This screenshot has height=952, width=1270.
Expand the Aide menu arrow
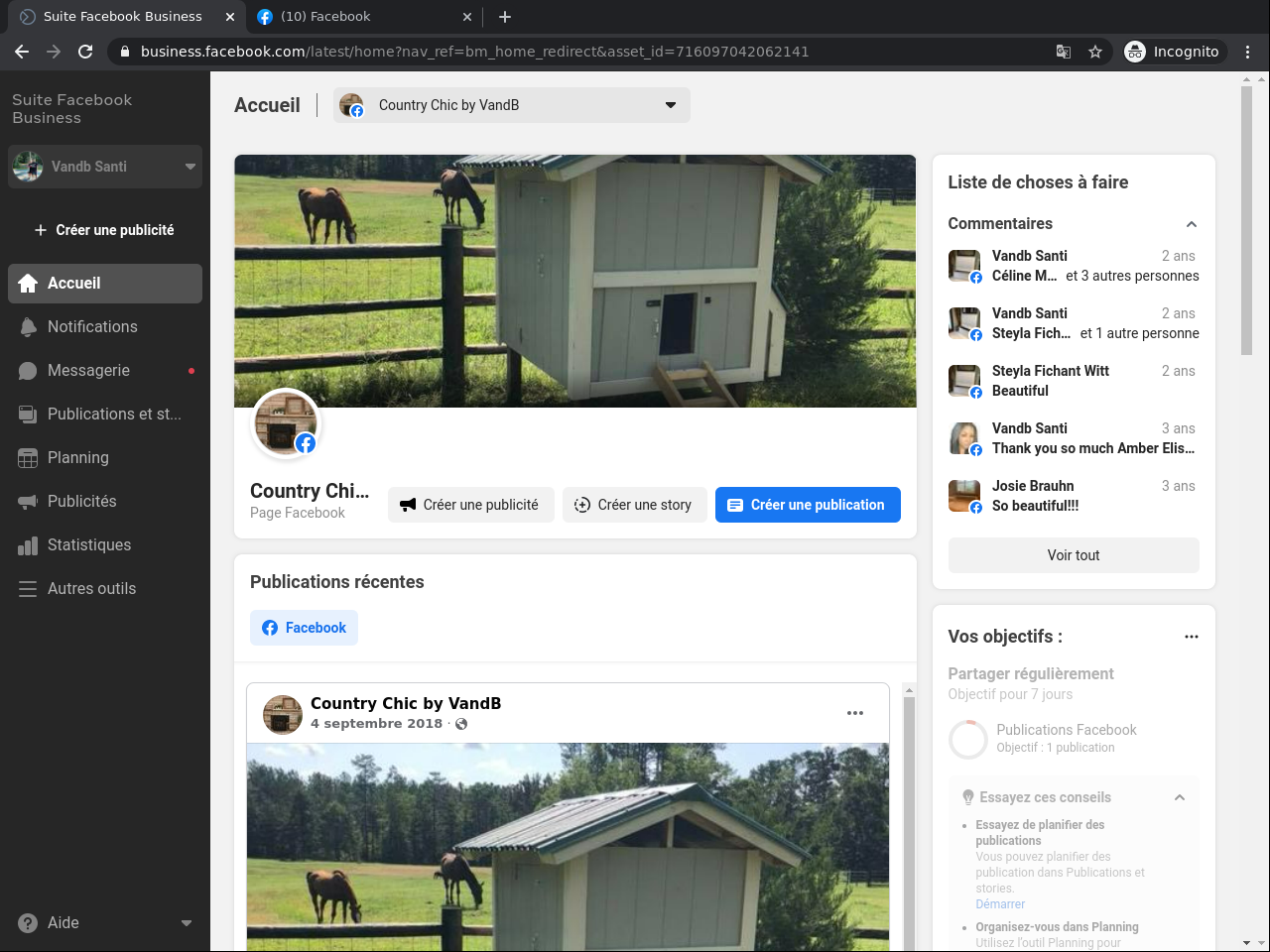pyautogui.click(x=187, y=923)
